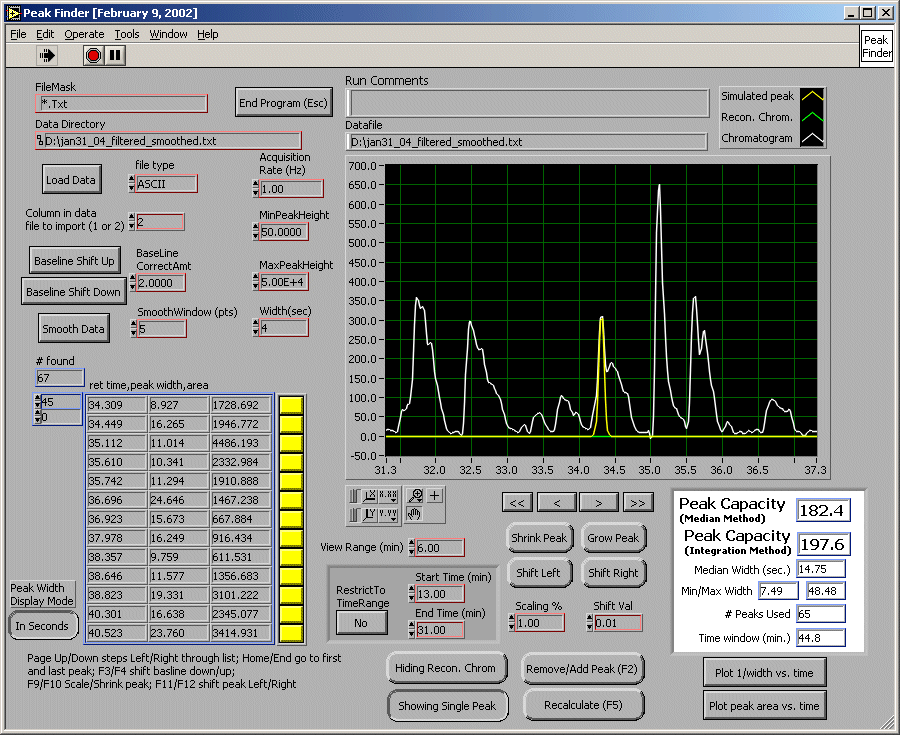Click the Shift Val stepper arrows
Viewport: 900px width, 735px height.
589,623
